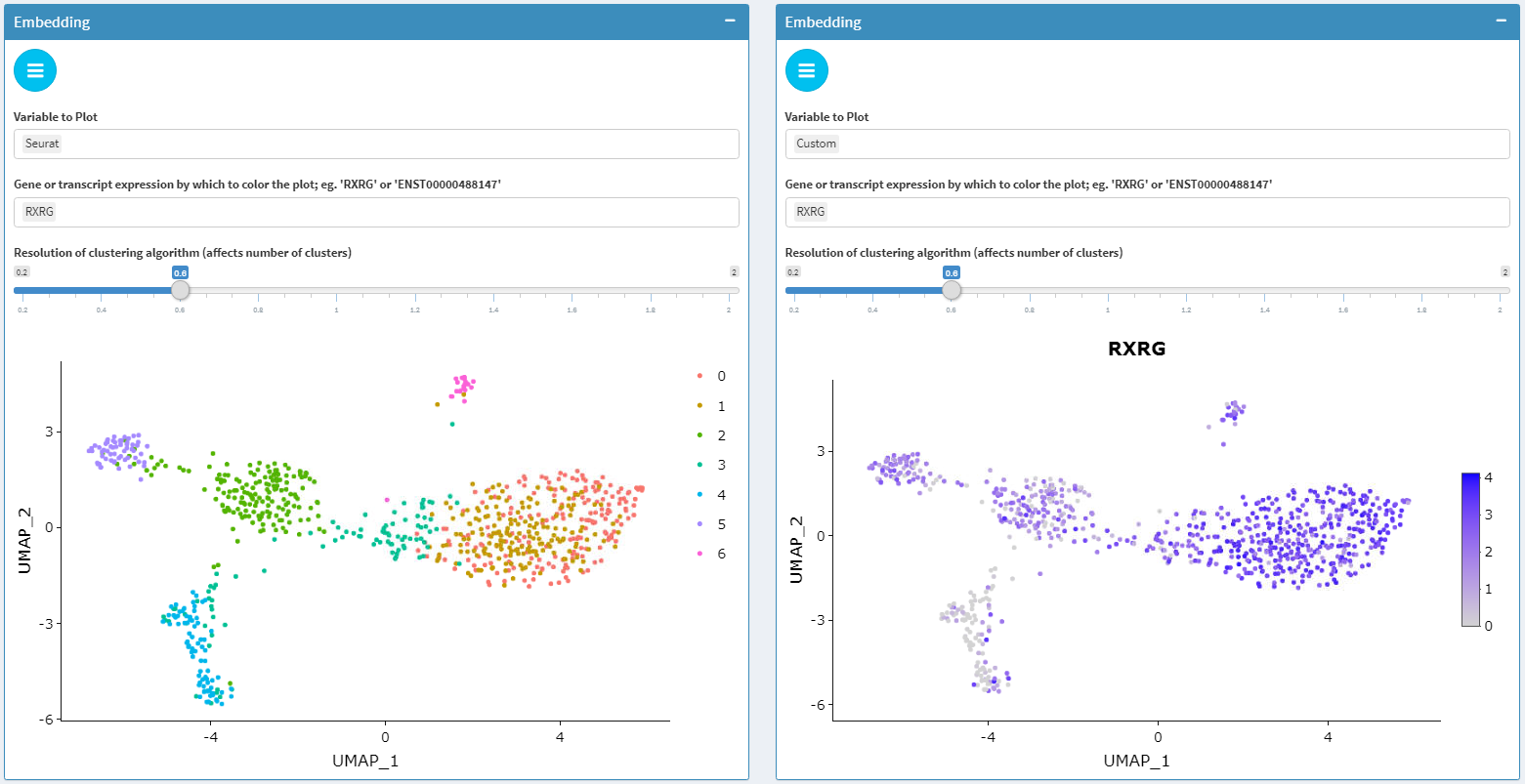Image resolution: width=1525 pixels, height=784 pixels.
Task: Click the RXRG gene field in right panel
Action: point(1147,212)
